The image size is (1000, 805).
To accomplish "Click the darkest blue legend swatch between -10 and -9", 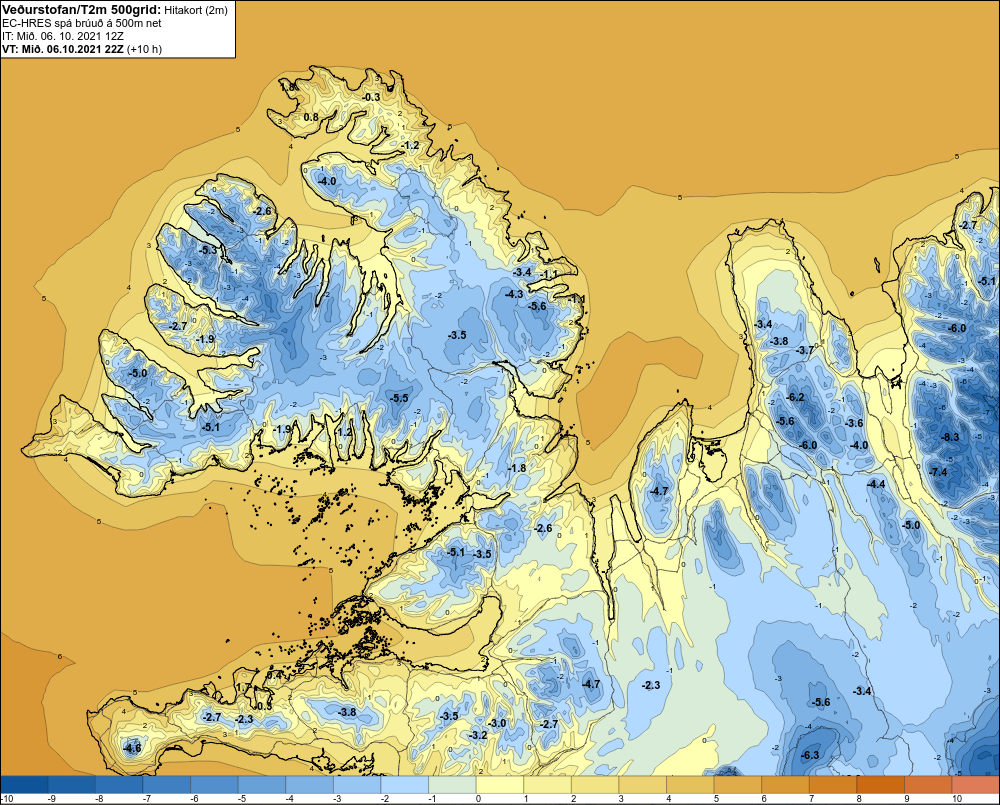I will 25,784.
